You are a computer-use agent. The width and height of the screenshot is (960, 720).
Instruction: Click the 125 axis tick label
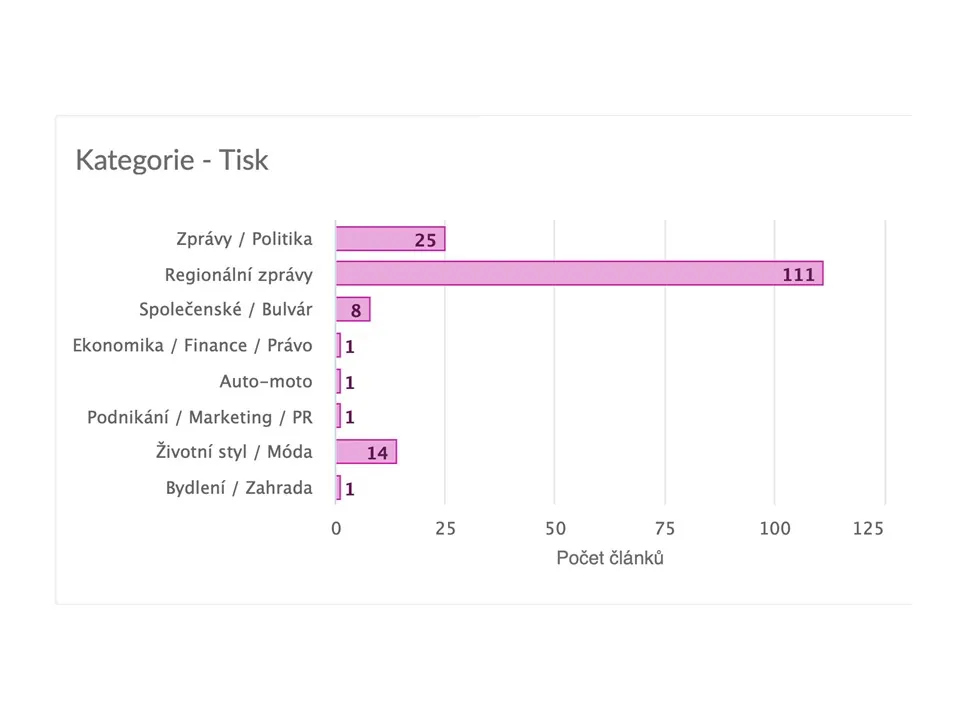[x=868, y=528]
